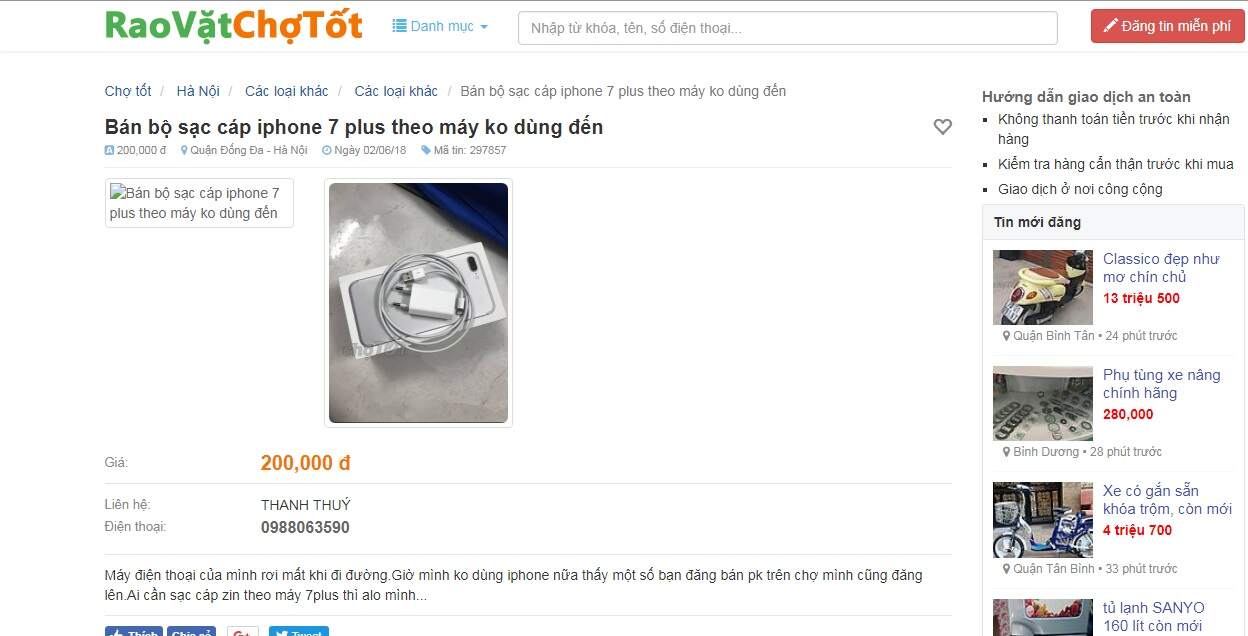Screen dimensions: 1248x636
Task: Open Phụ tùng xe nâng listing thumbnail
Action: click(1043, 403)
